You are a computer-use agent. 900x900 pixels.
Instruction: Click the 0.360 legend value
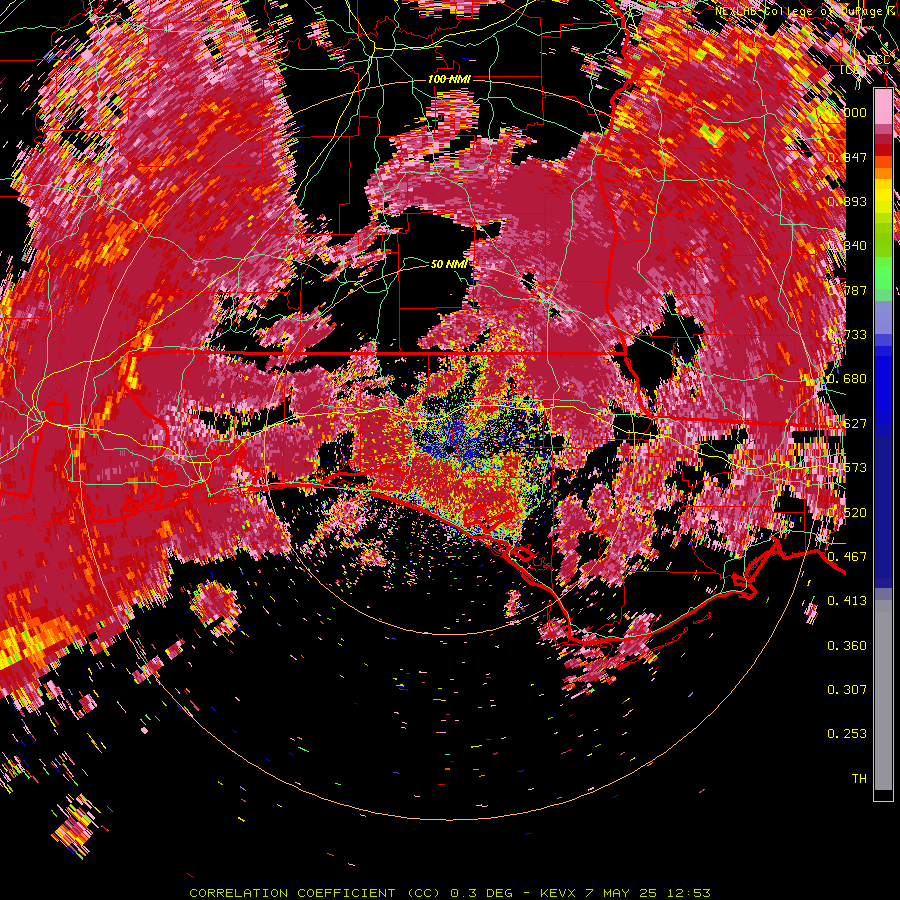(847, 645)
